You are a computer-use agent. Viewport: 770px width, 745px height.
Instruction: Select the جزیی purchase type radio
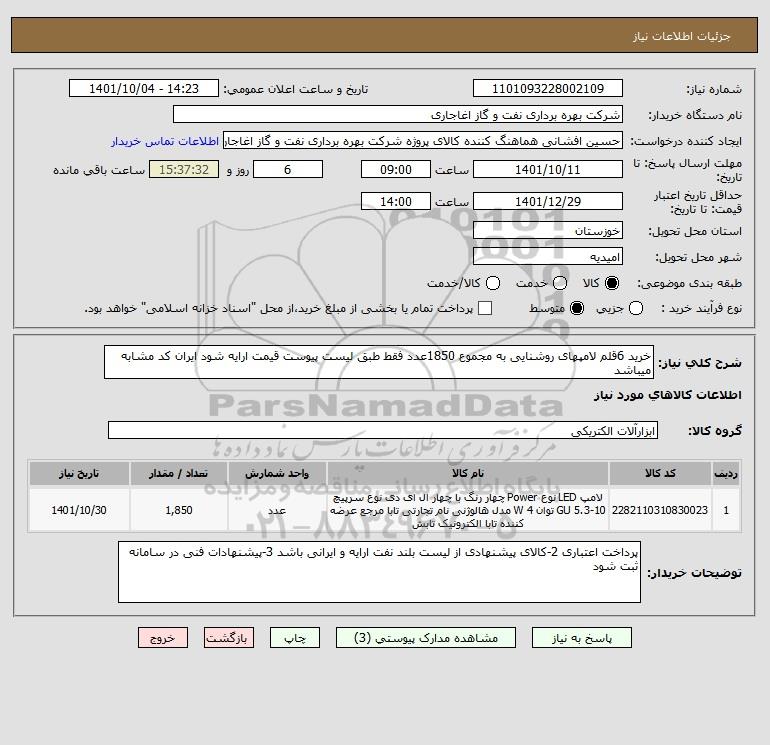coord(636,308)
